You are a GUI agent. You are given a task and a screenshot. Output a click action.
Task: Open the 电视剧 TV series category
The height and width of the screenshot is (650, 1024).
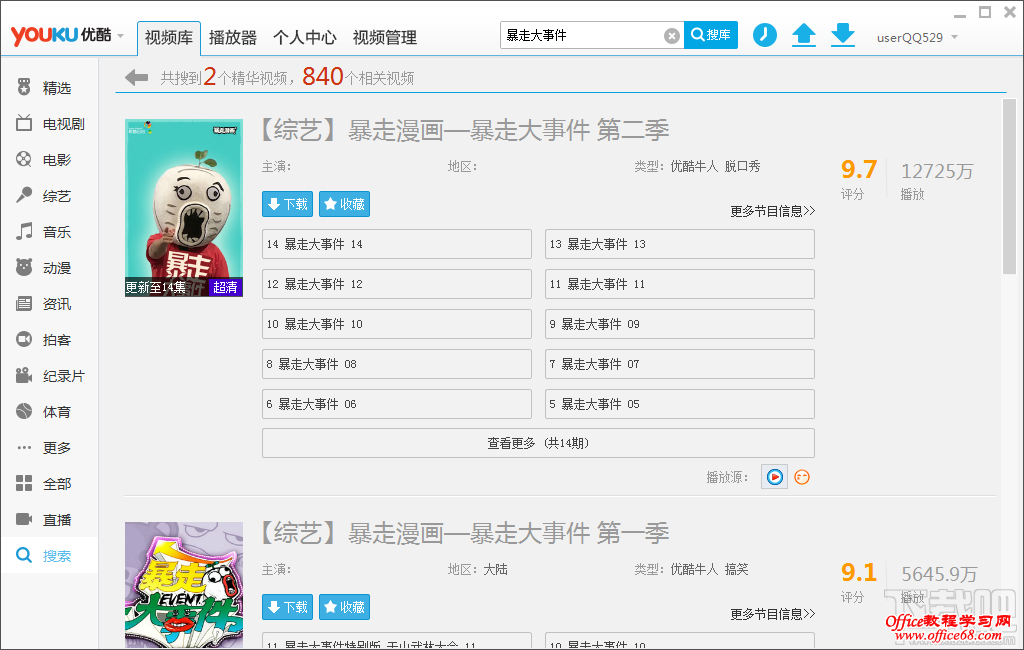[50, 123]
